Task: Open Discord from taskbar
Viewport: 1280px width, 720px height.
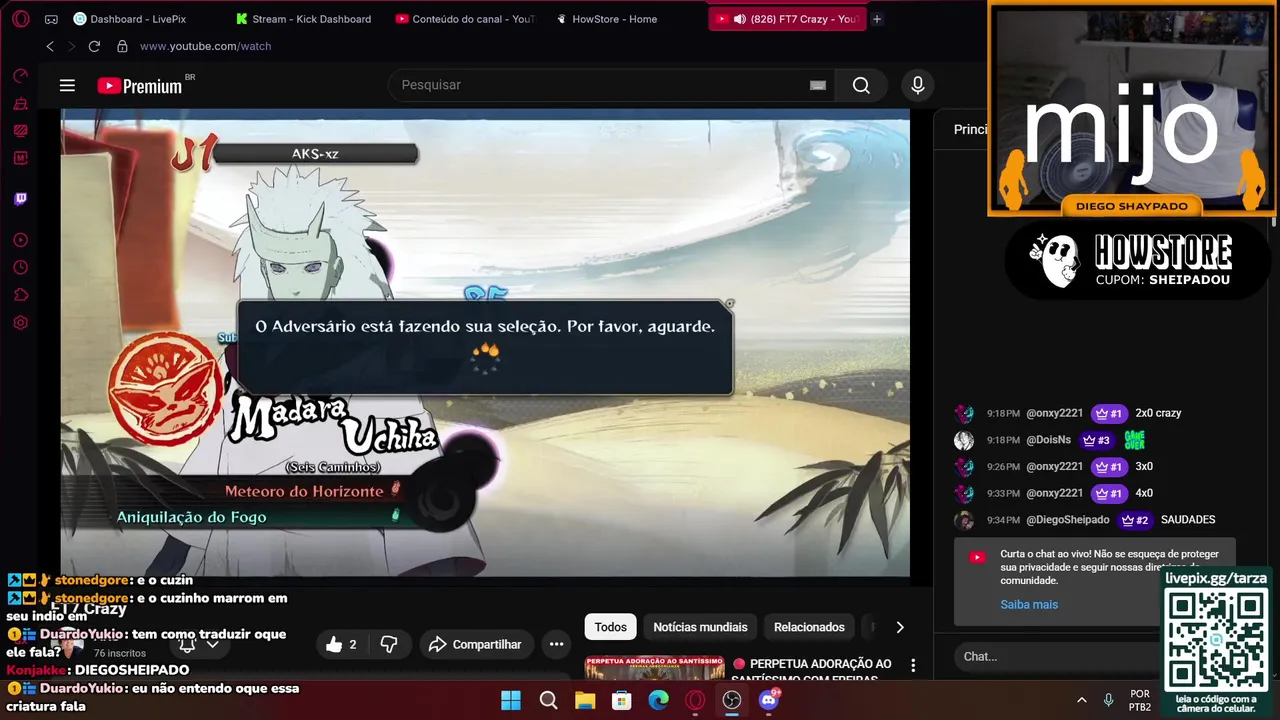Action: click(769, 700)
